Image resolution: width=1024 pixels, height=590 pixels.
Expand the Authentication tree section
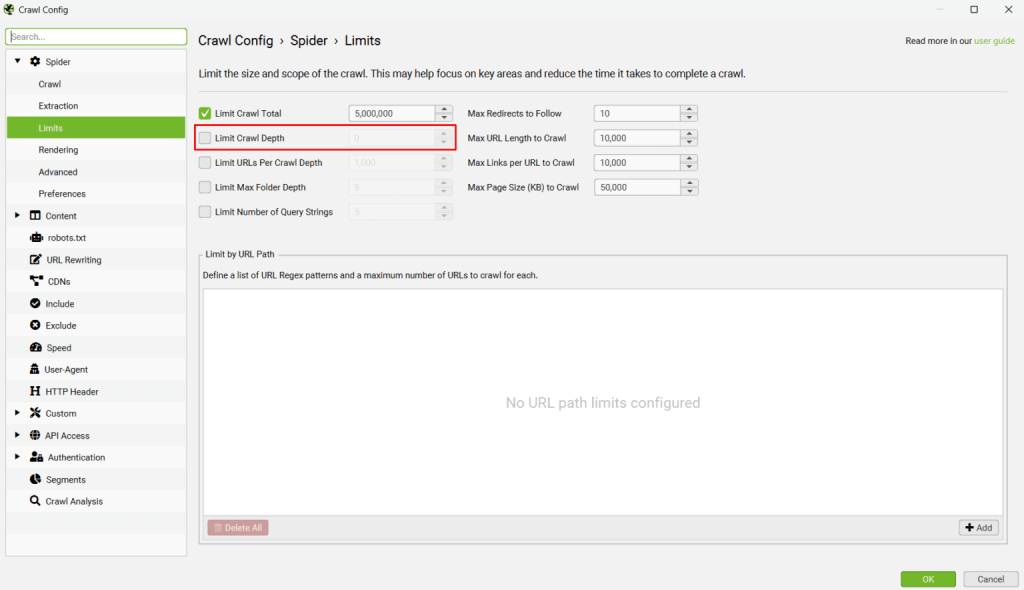point(18,457)
